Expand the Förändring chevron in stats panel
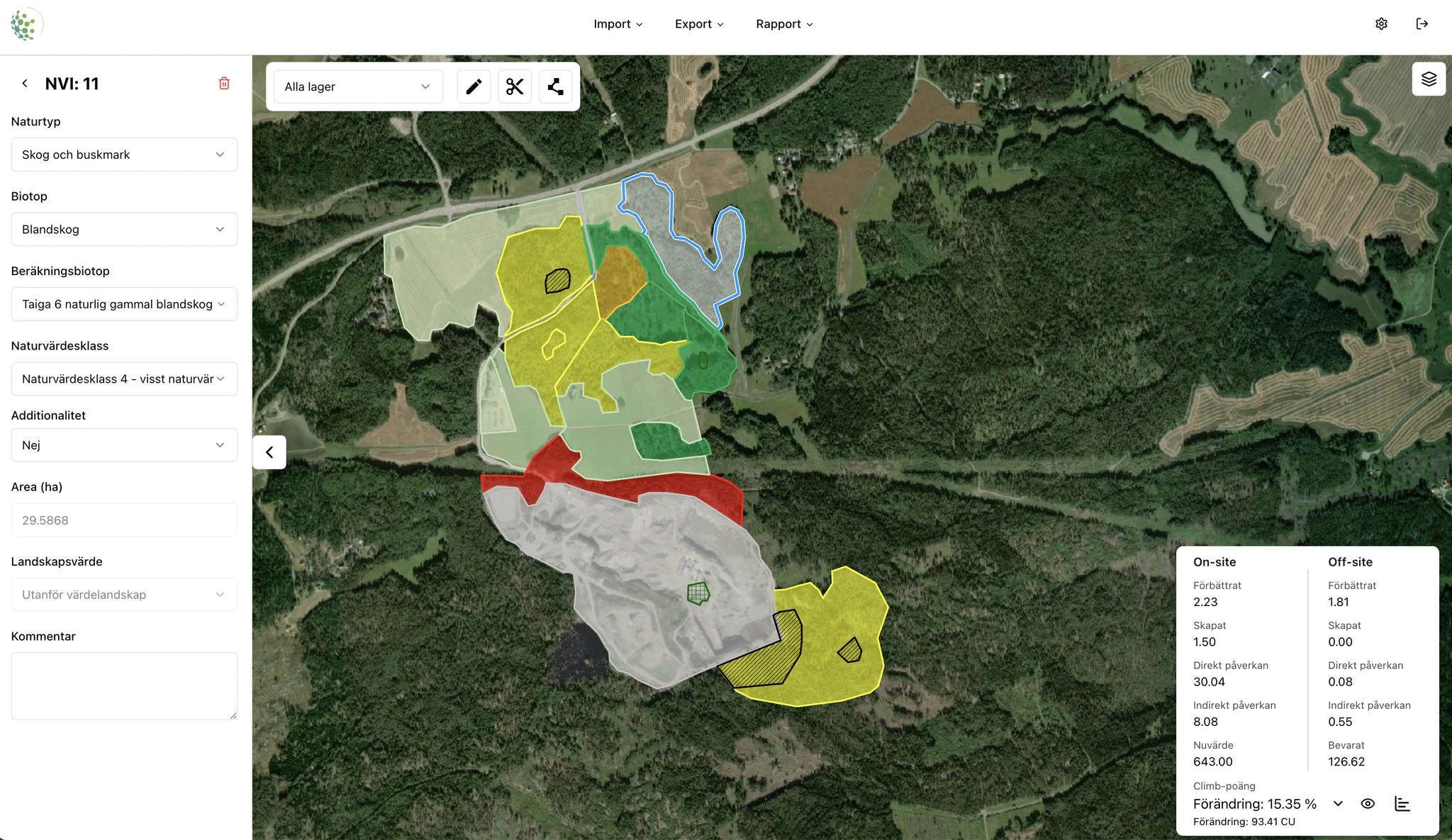This screenshot has width=1452, height=840. [x=1338, y=804]
